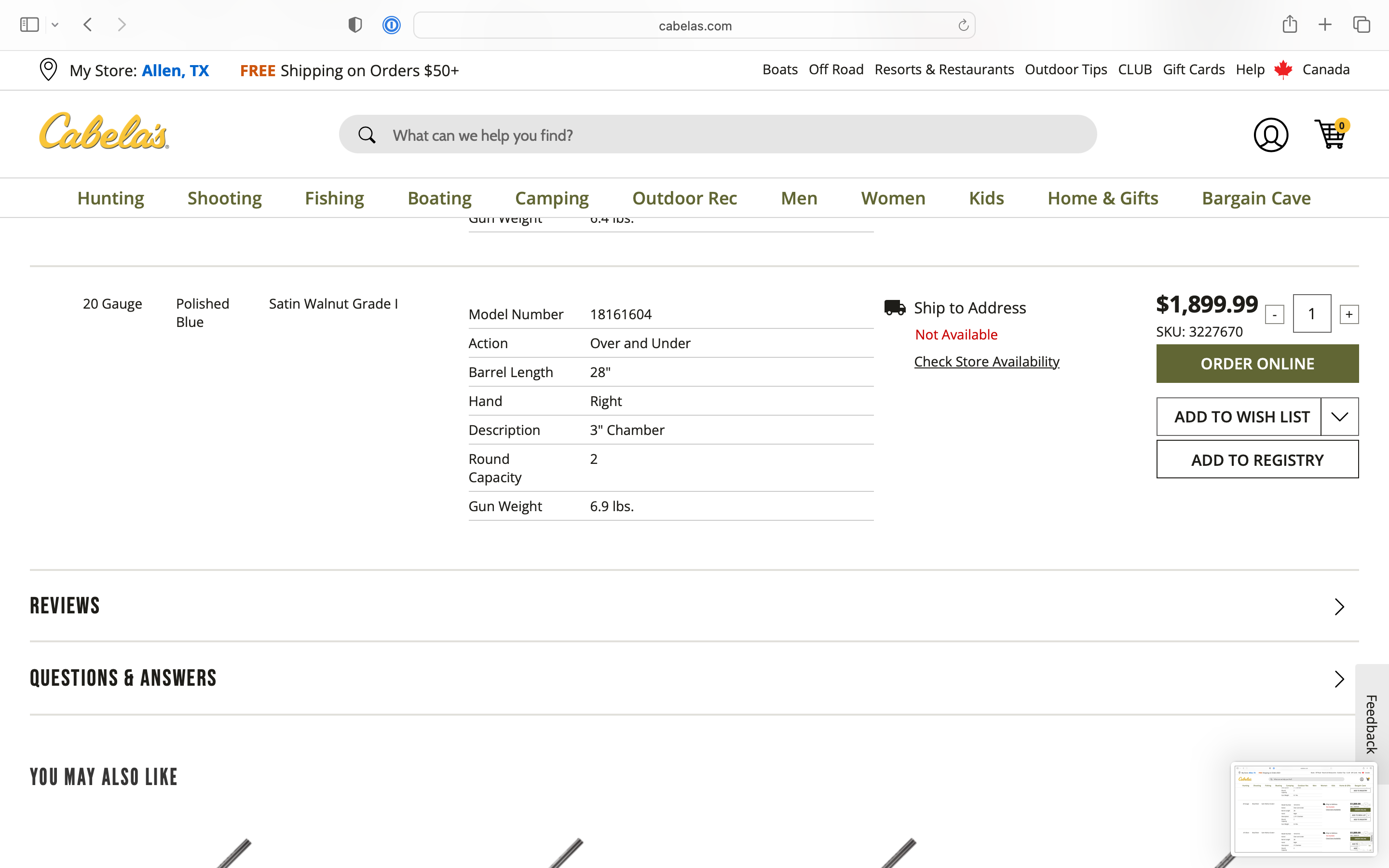This screenshot has width=1389, height=868.
Task: Open the Bargain Cave menu
Action: point(1256,198)
